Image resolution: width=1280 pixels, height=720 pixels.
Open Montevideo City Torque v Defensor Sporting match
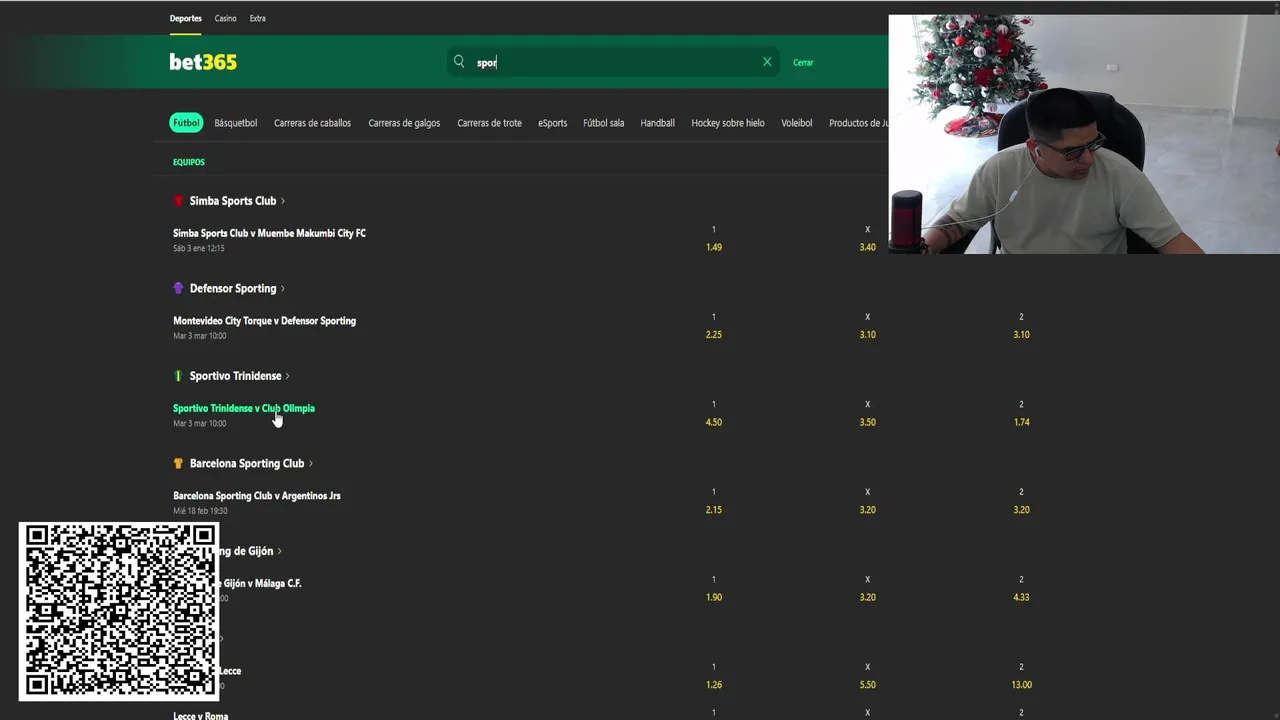click(x=264, y=321)
